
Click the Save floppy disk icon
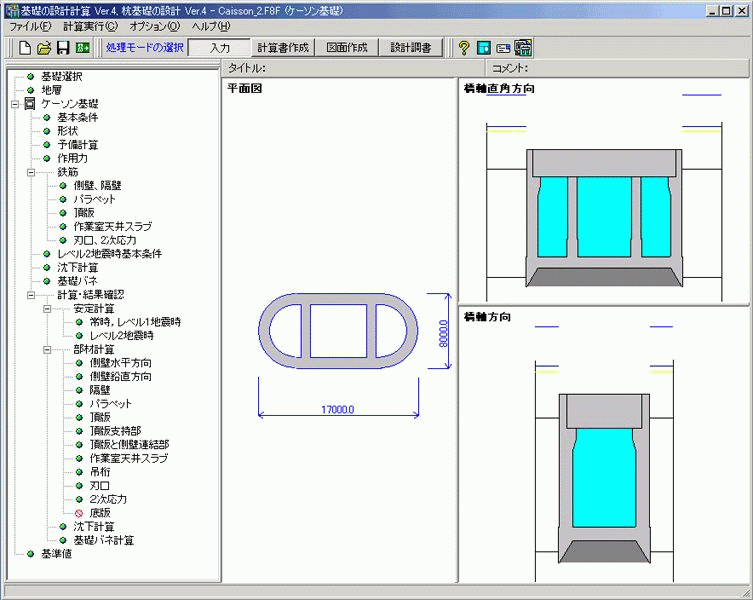coord(62,47)
